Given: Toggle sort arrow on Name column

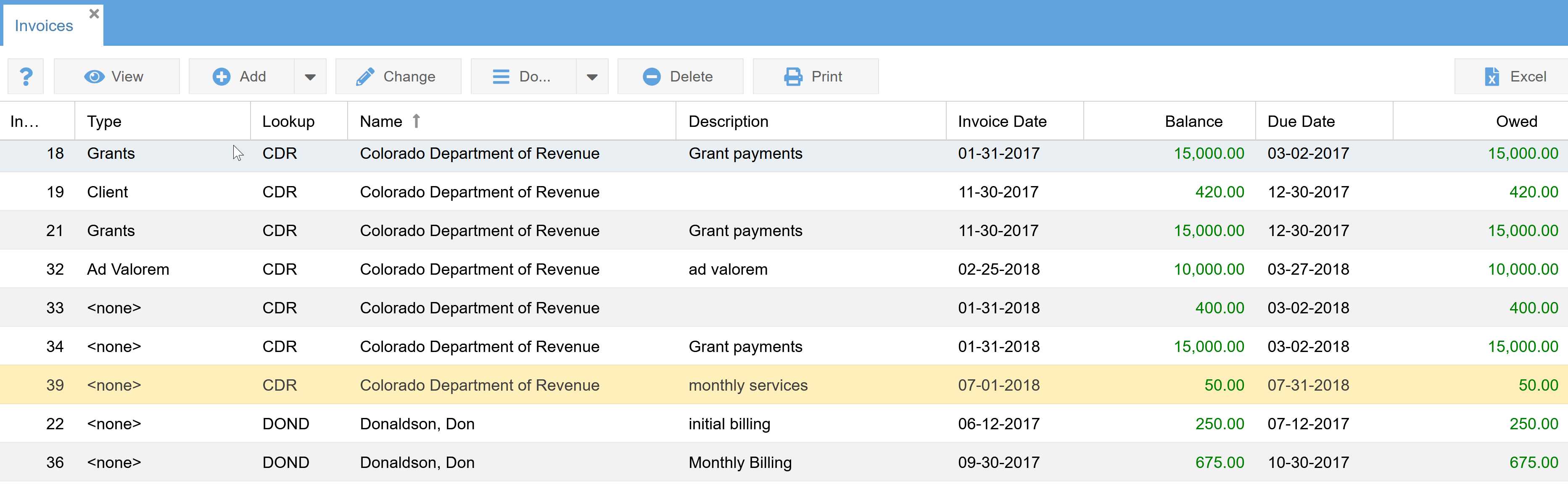Looking at the screenshot, I should pyautogui.click(x=416, y=121).
